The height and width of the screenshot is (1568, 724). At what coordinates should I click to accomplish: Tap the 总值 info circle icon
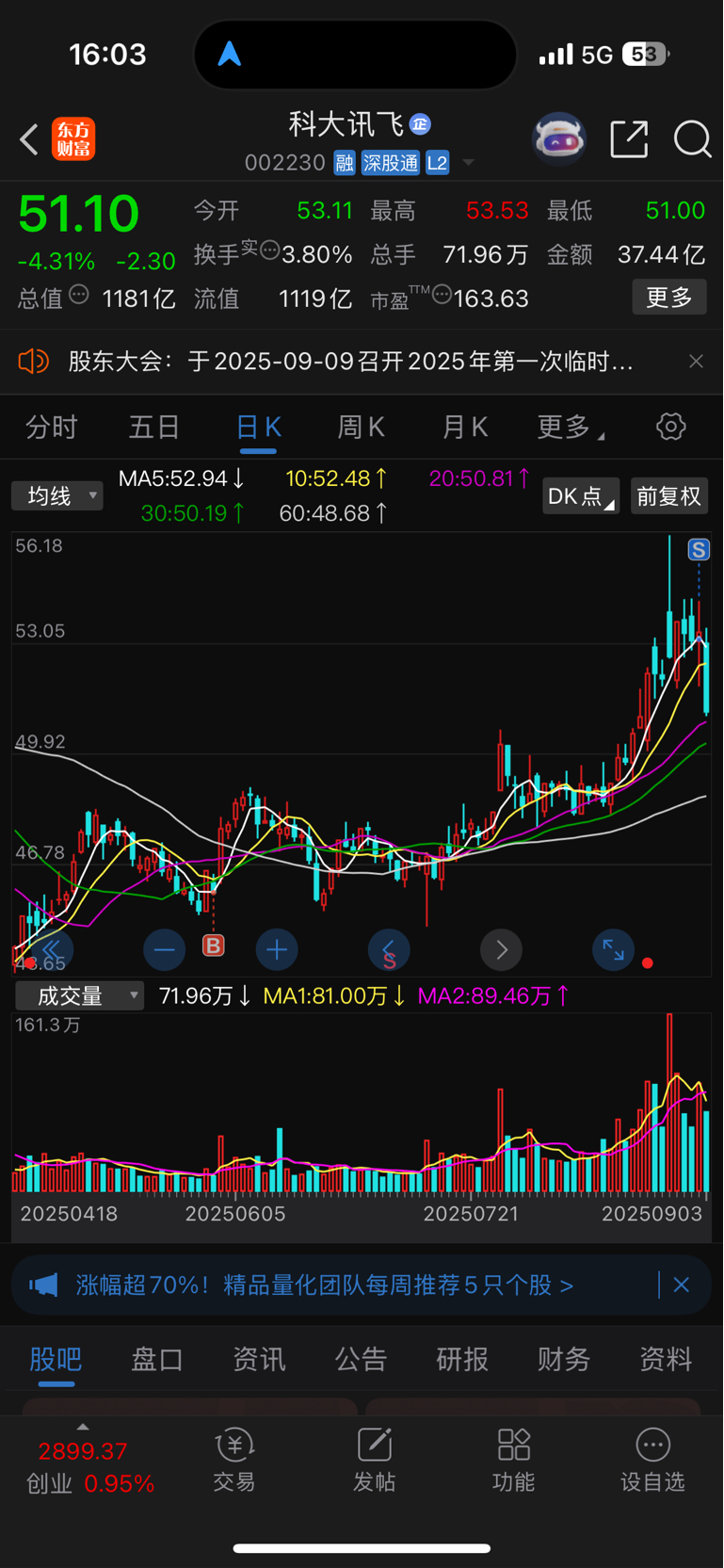79,295
